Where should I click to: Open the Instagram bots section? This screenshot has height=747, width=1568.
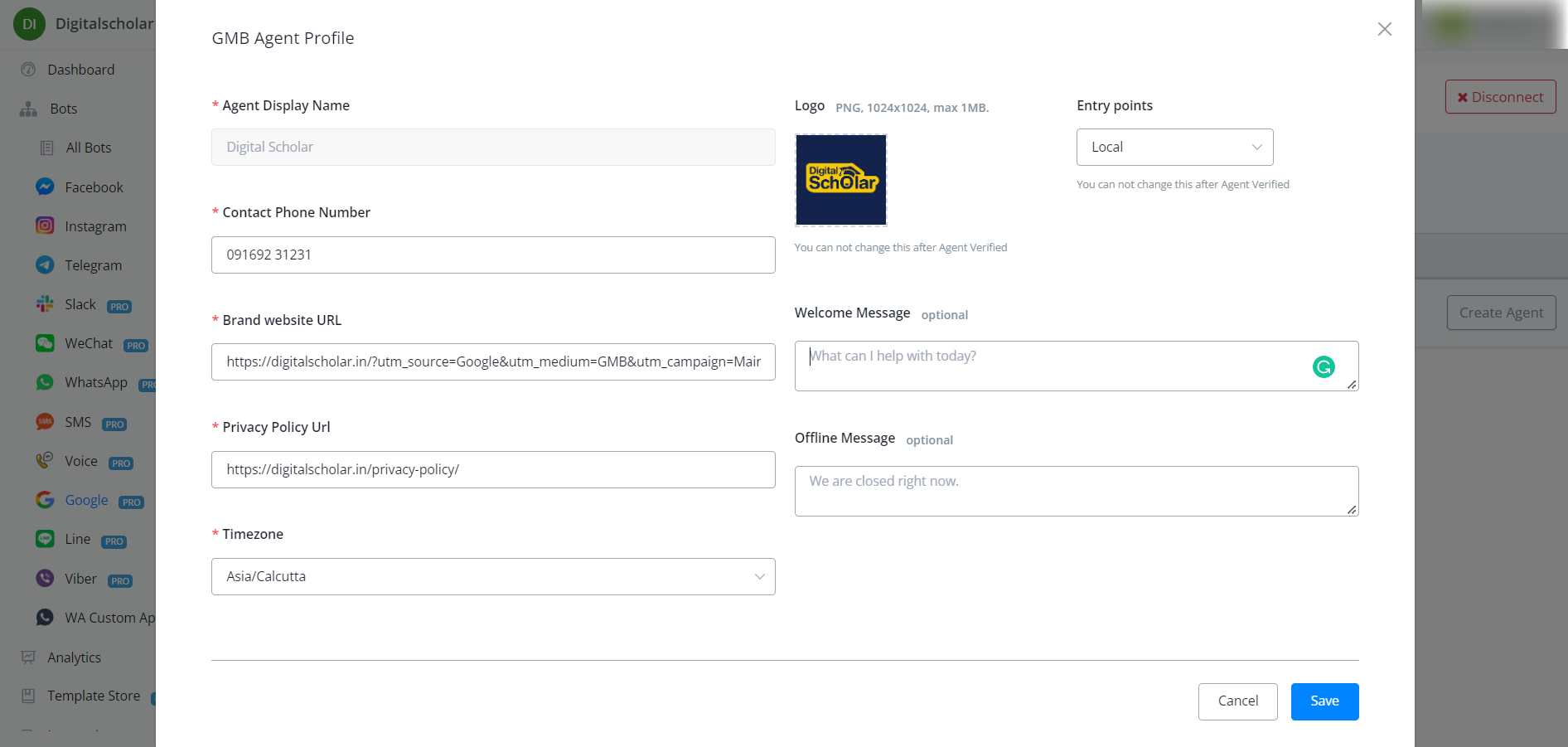click(x=44, y=226)
